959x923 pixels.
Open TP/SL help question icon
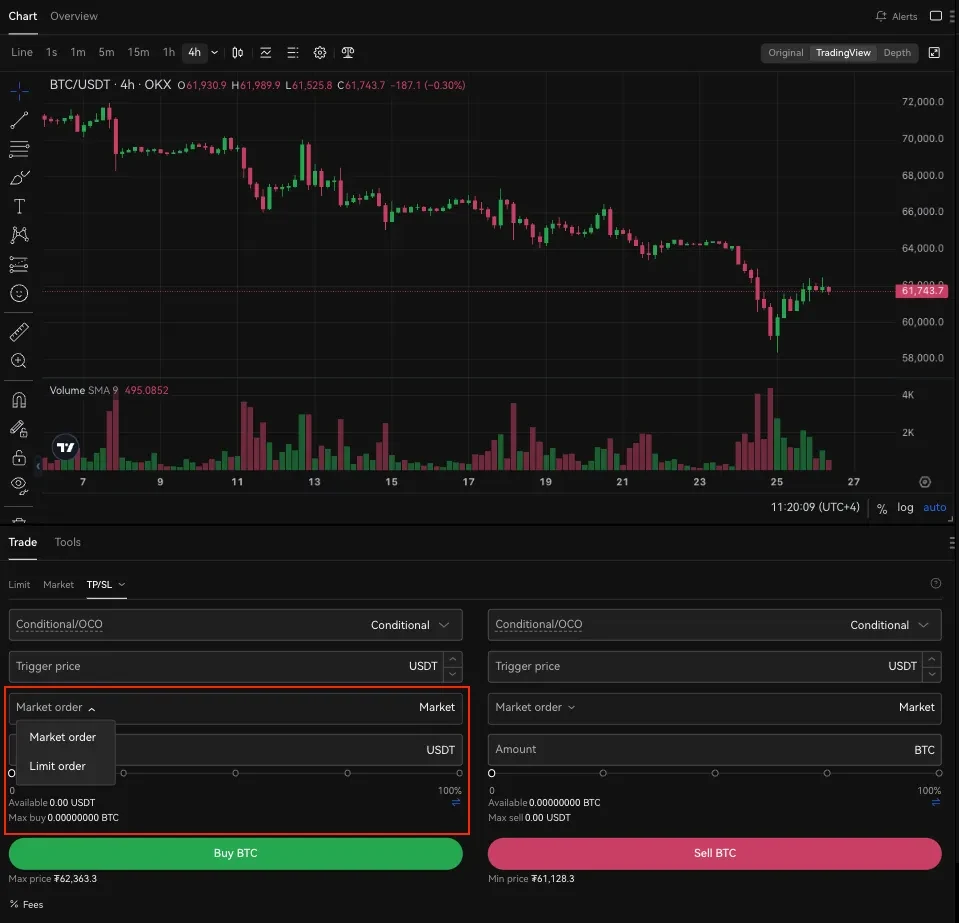936,584
